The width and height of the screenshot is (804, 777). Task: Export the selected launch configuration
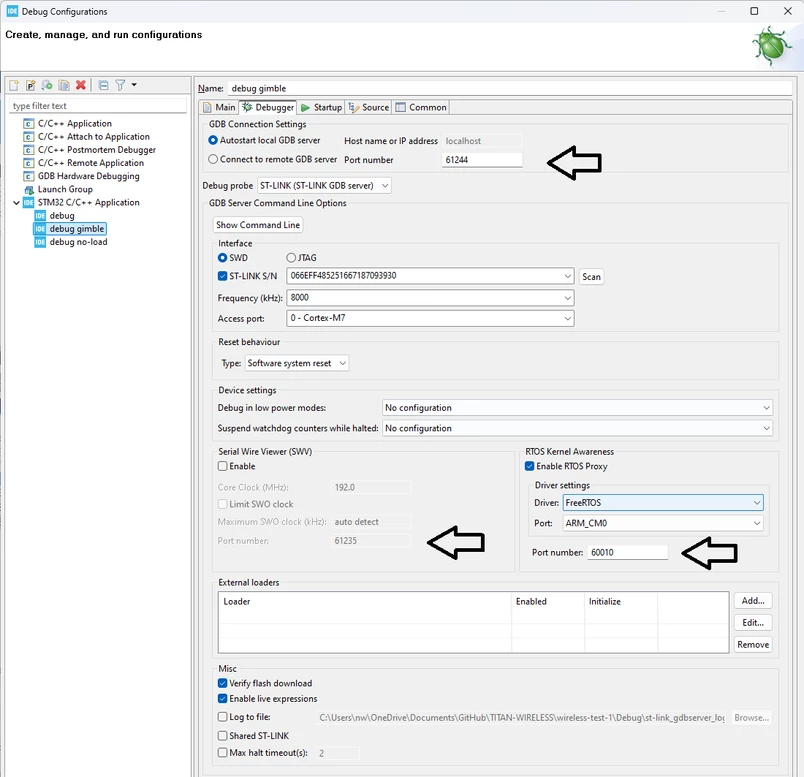coord(47,85)
